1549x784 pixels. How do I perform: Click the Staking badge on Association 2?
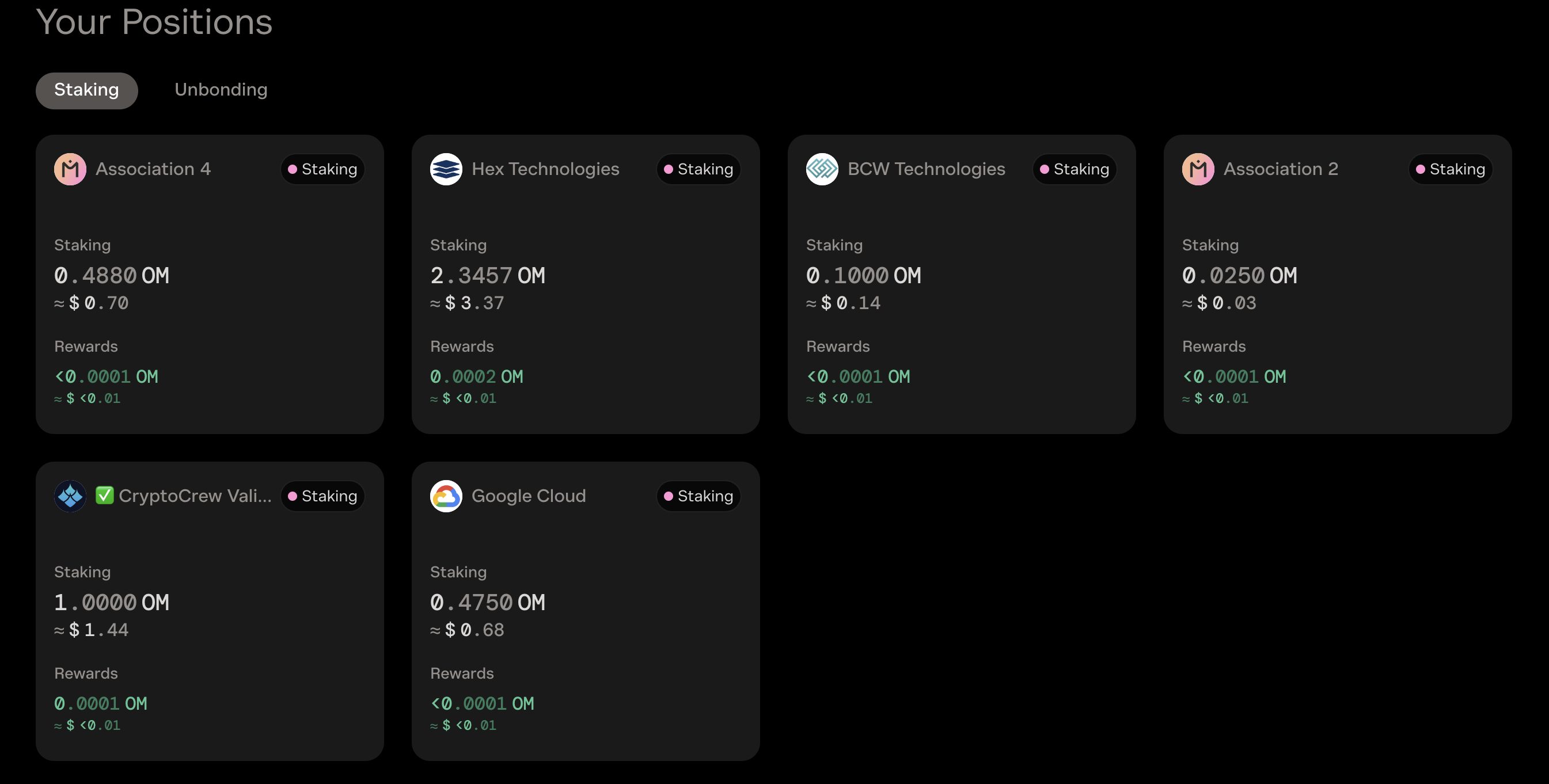[1451, 170]
